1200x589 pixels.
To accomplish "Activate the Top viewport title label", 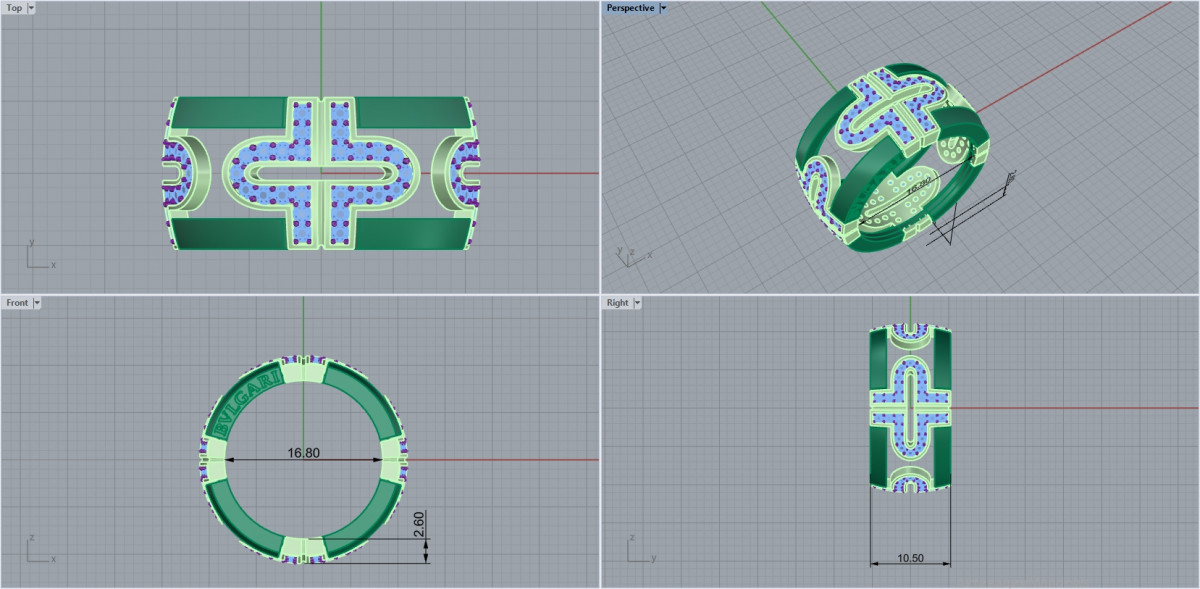I will coord(14,8).
